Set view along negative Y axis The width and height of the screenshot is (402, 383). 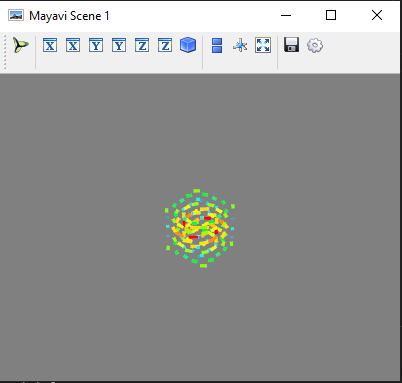point(96,45)
